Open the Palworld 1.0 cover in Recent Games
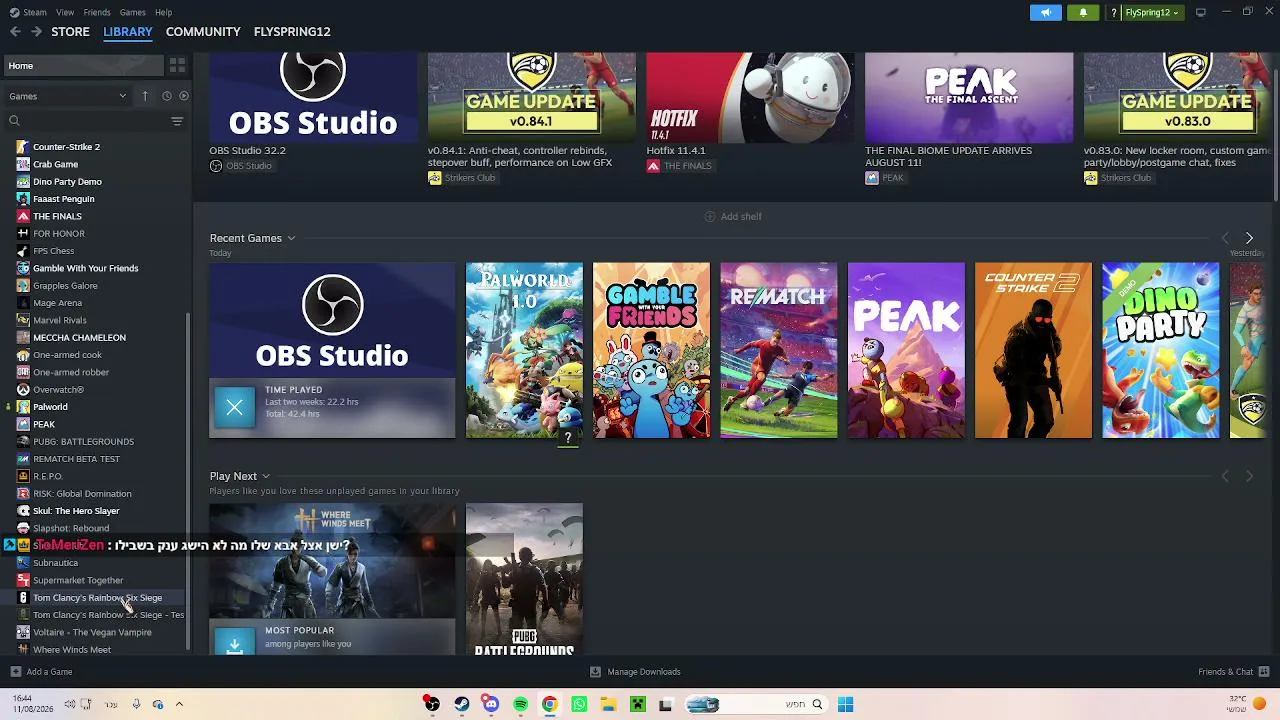This screenshot has width=1280, height=720. (524, 350)
